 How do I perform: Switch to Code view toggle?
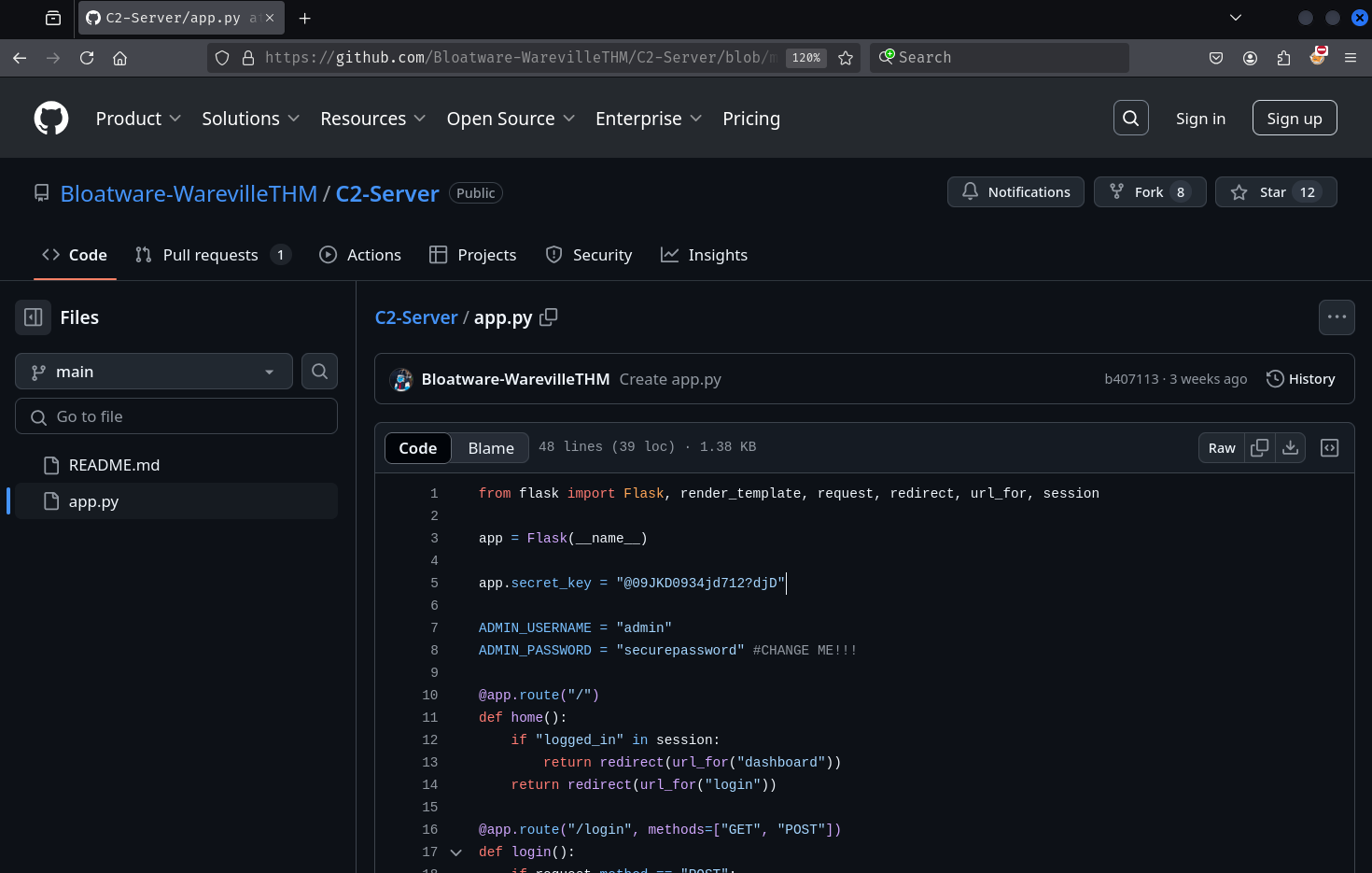[x=418, y=448]
